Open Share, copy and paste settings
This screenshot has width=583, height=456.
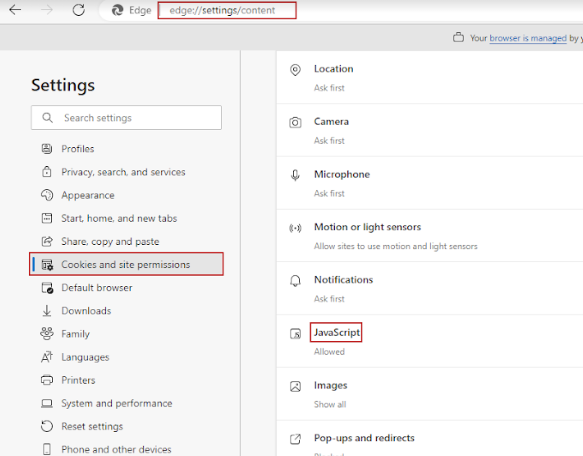click(110, 241)
